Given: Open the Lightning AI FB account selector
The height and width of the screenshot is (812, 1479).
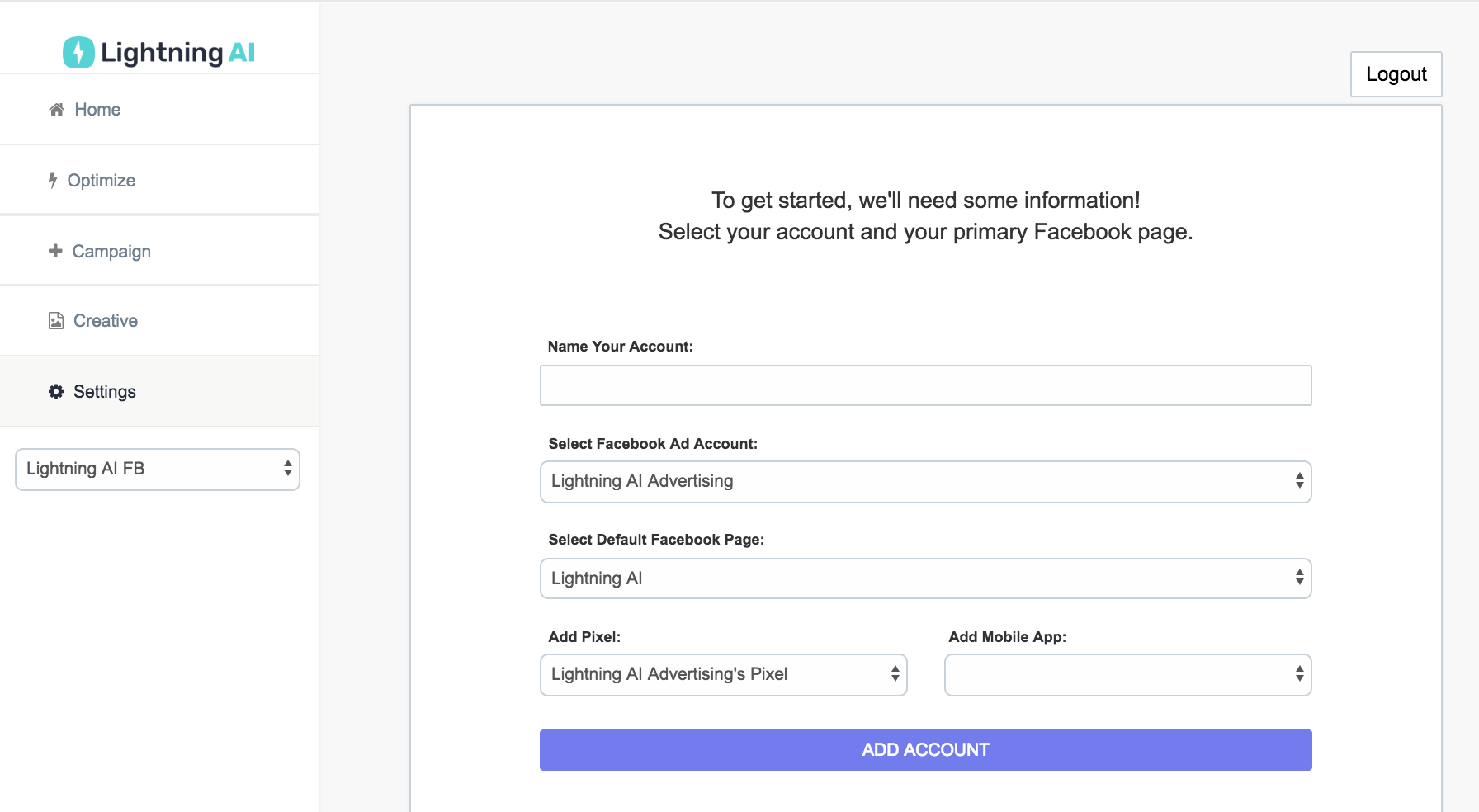Looking at the screenshot, I should pyautogui.click(x=157, y=469).
